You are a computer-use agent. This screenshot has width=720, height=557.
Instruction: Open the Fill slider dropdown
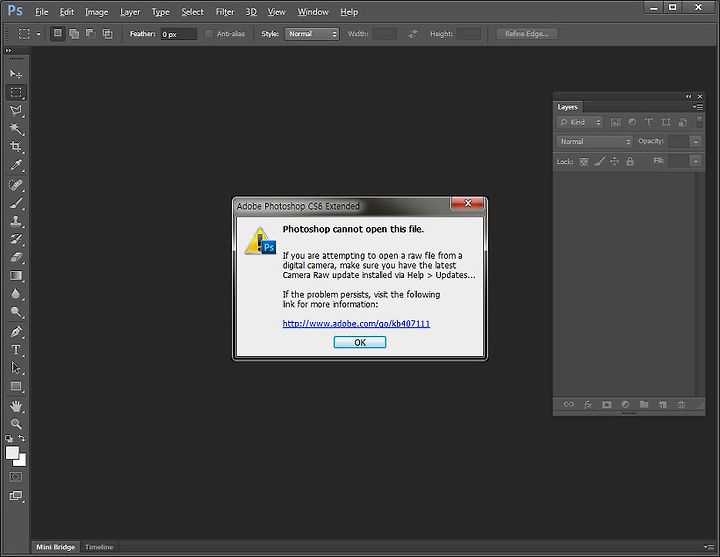coord(696,161)
